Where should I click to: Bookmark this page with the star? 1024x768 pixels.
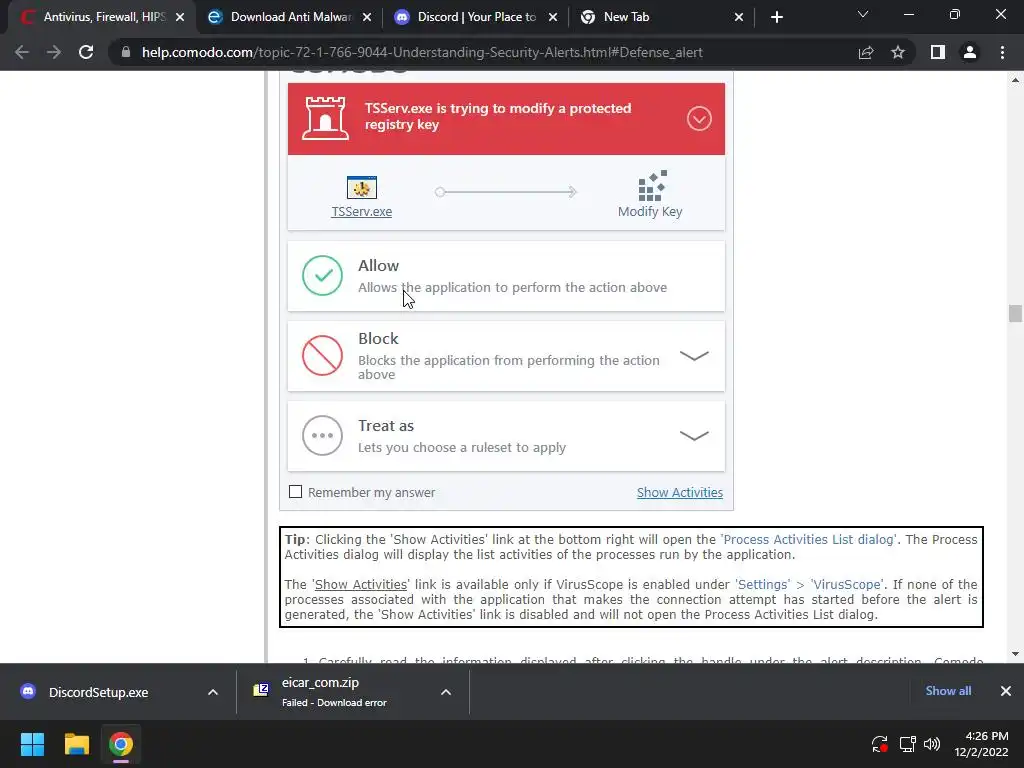898,52
